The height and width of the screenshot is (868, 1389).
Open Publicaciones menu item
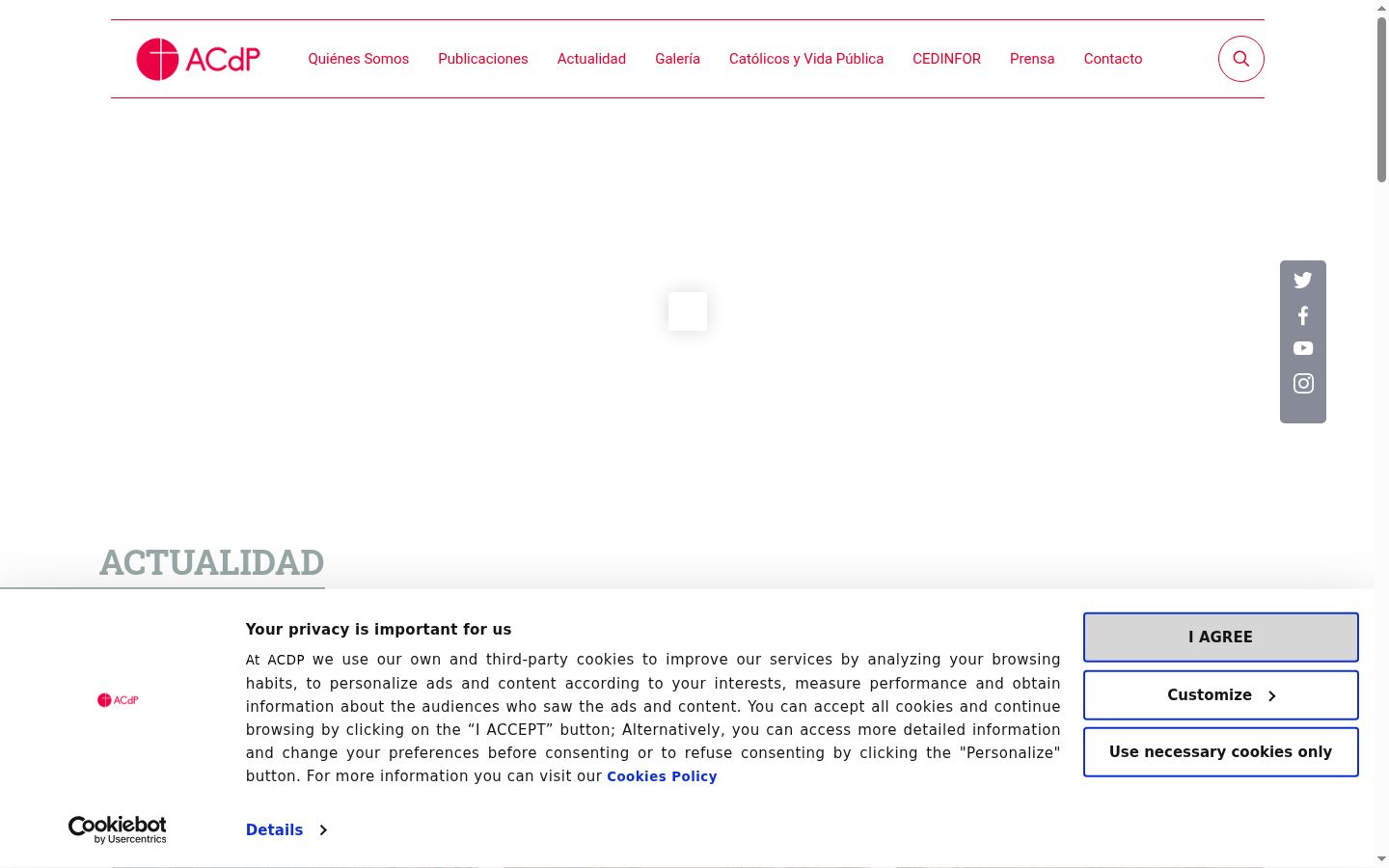(483, 59)
